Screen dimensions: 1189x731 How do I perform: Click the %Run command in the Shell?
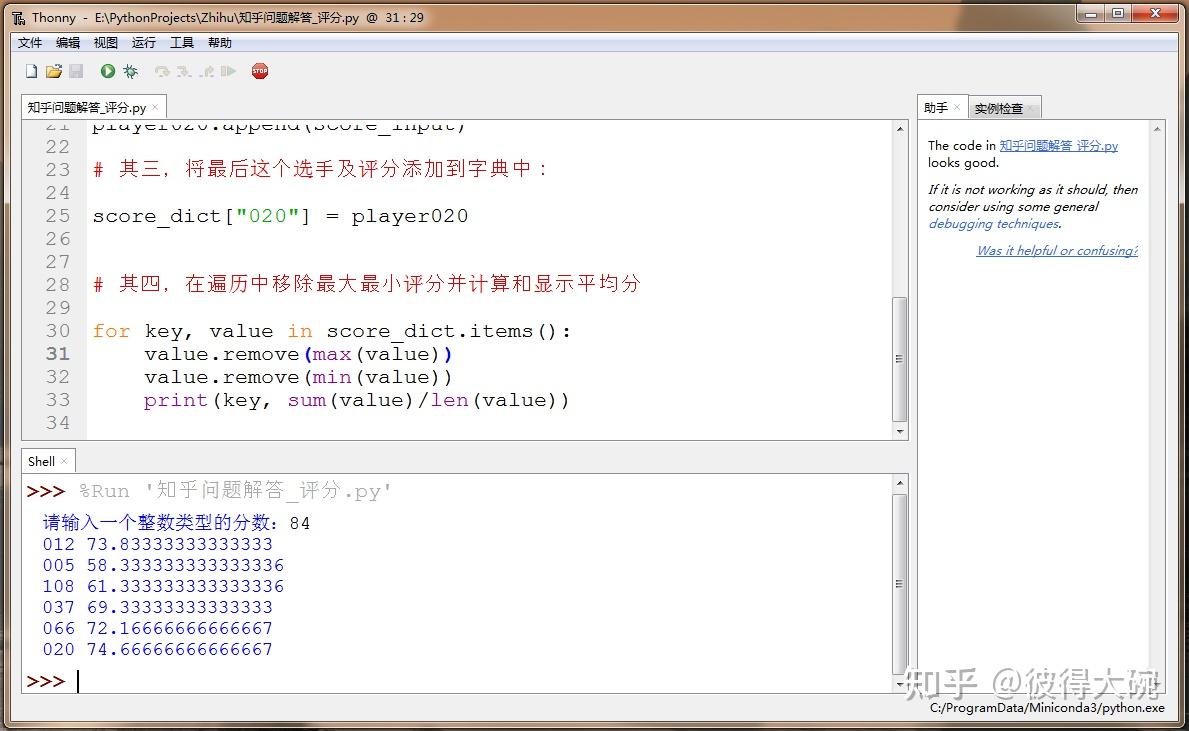[x=236, y=491]
